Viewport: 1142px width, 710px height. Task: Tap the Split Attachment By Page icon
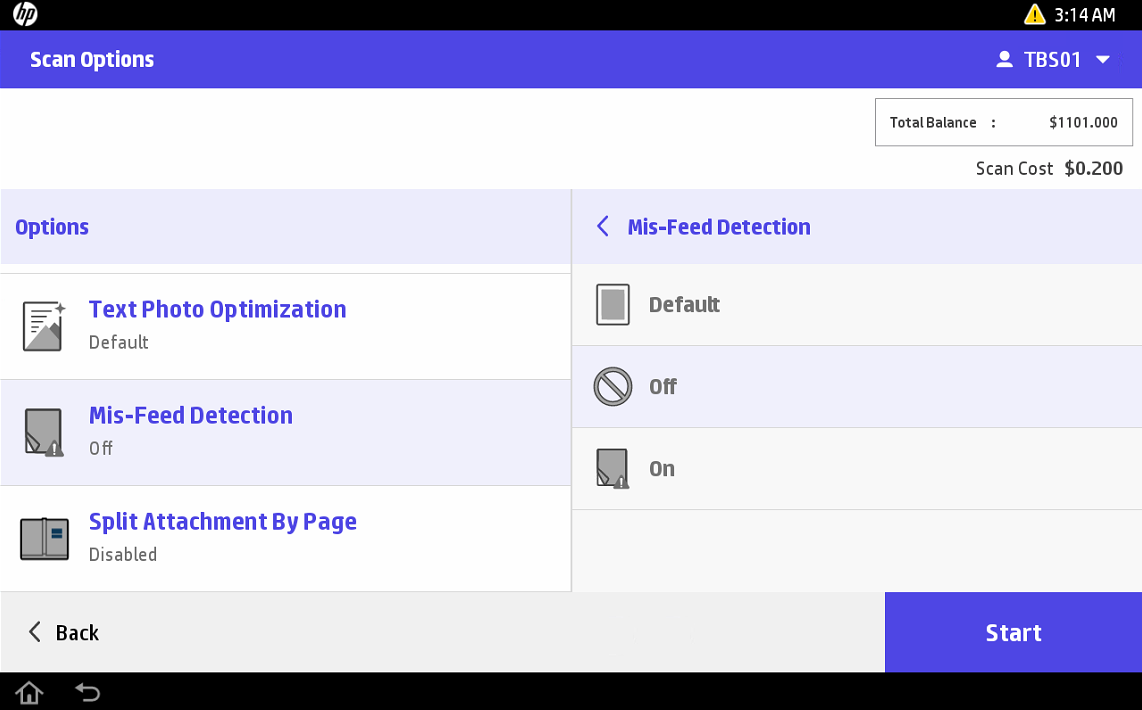44,538
